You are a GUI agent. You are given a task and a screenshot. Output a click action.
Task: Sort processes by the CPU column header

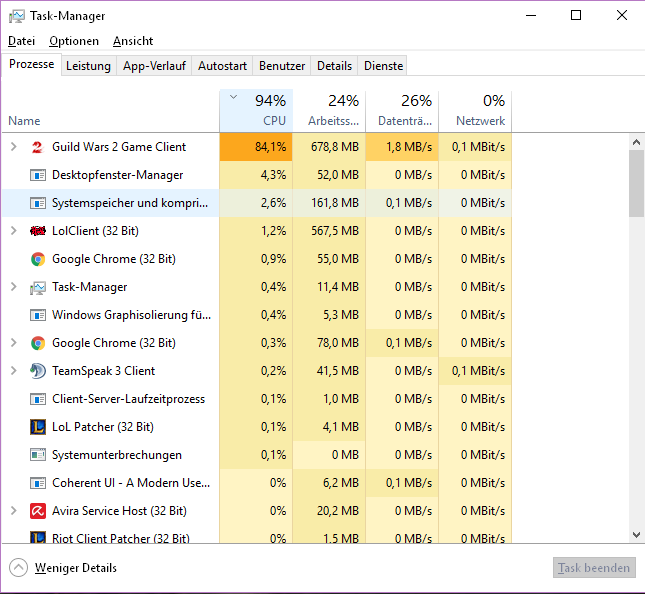click(x=256, y=111)
